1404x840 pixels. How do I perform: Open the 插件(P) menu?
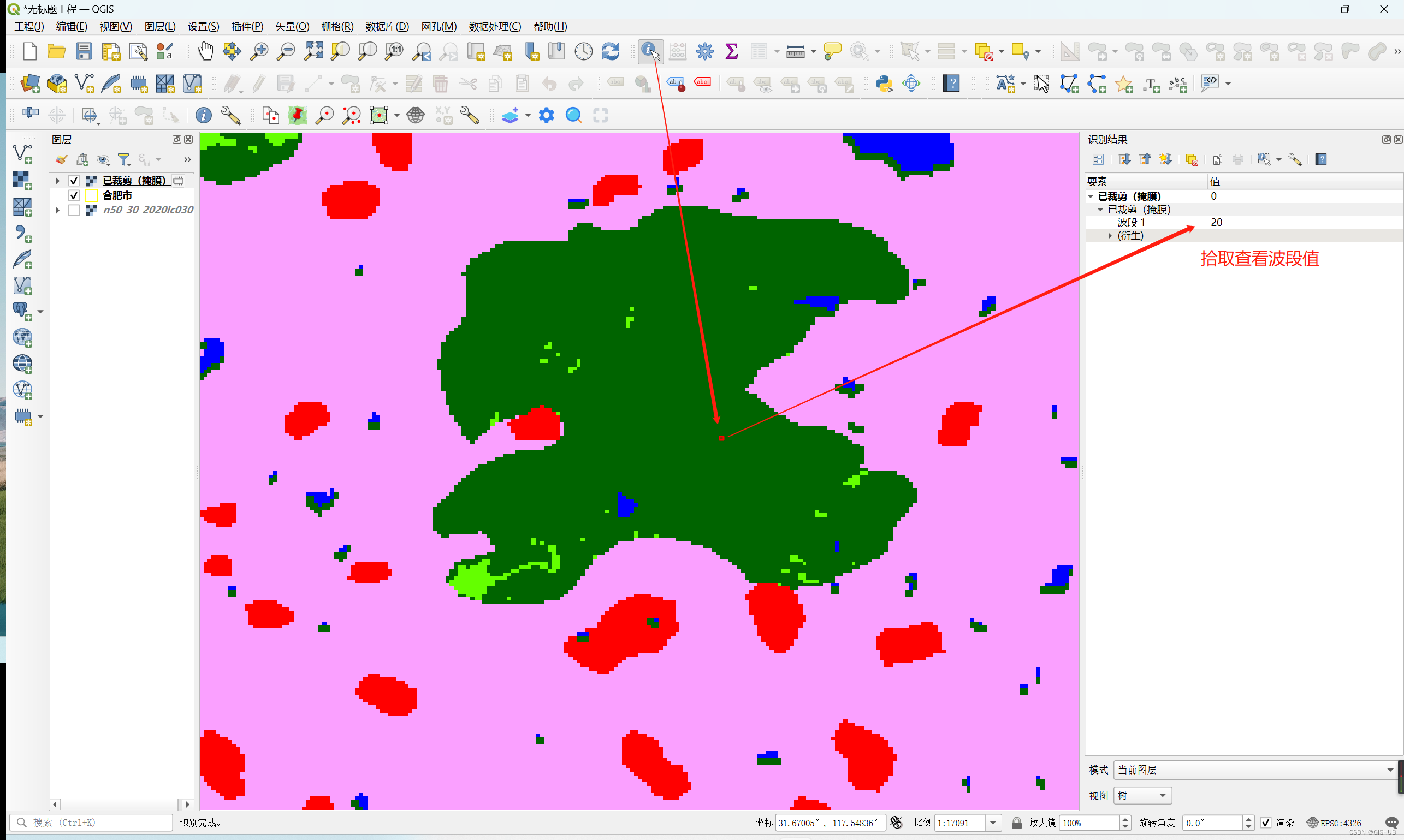pyautogui.click(x=247, y=27)
